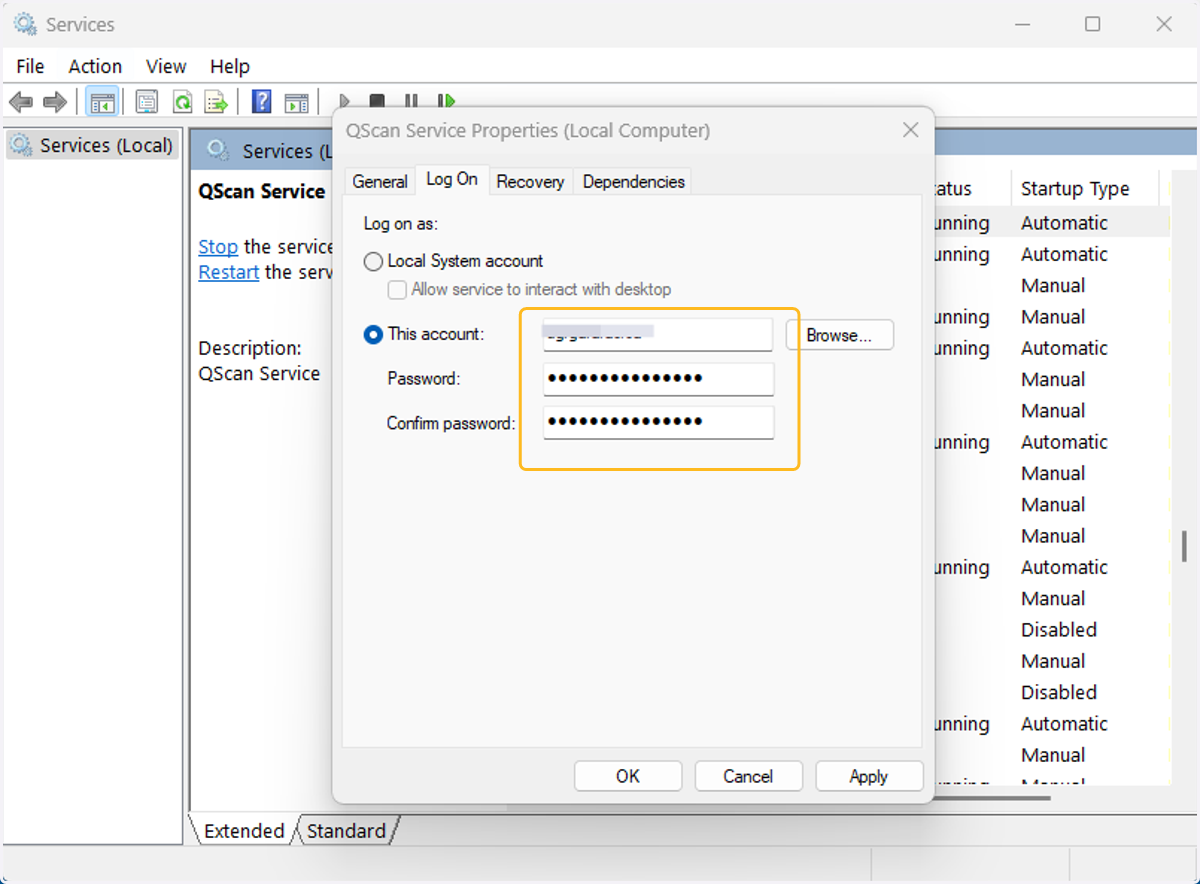Click the Stop Service square icon
The image size is (1200, 884).
pyautogui.click(x=377, y=102)
